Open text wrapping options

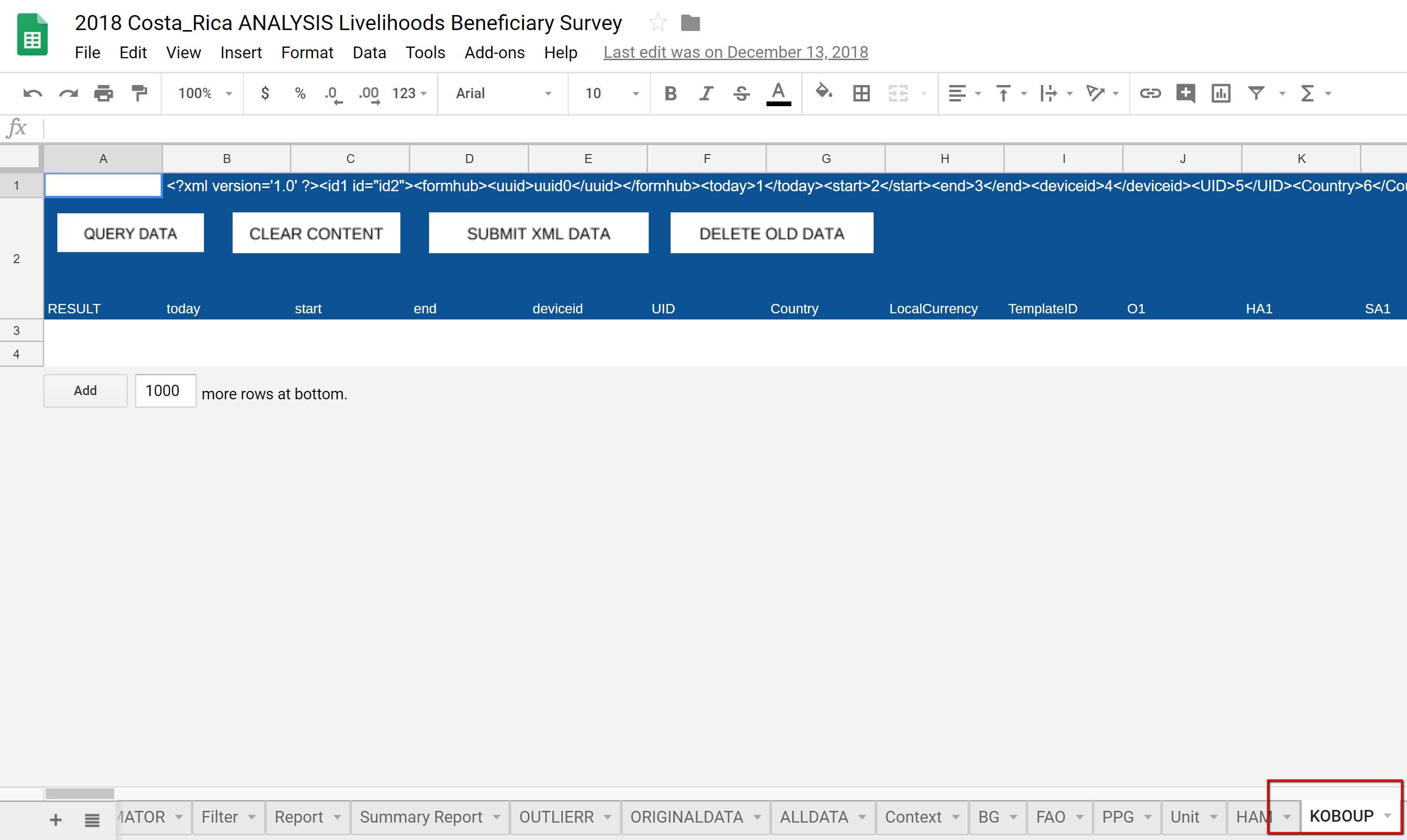(x=1055, y=93)
